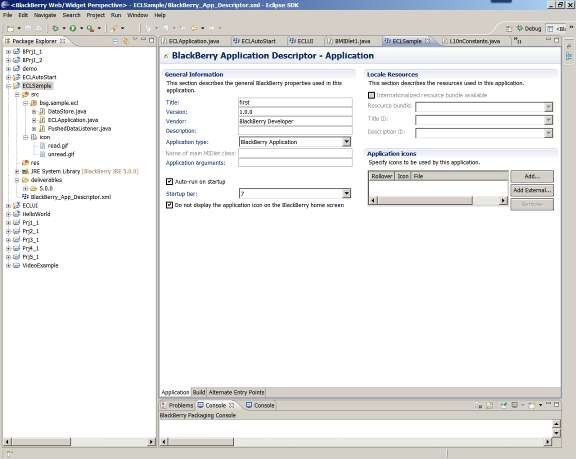Click the Add... icon button

532,176
